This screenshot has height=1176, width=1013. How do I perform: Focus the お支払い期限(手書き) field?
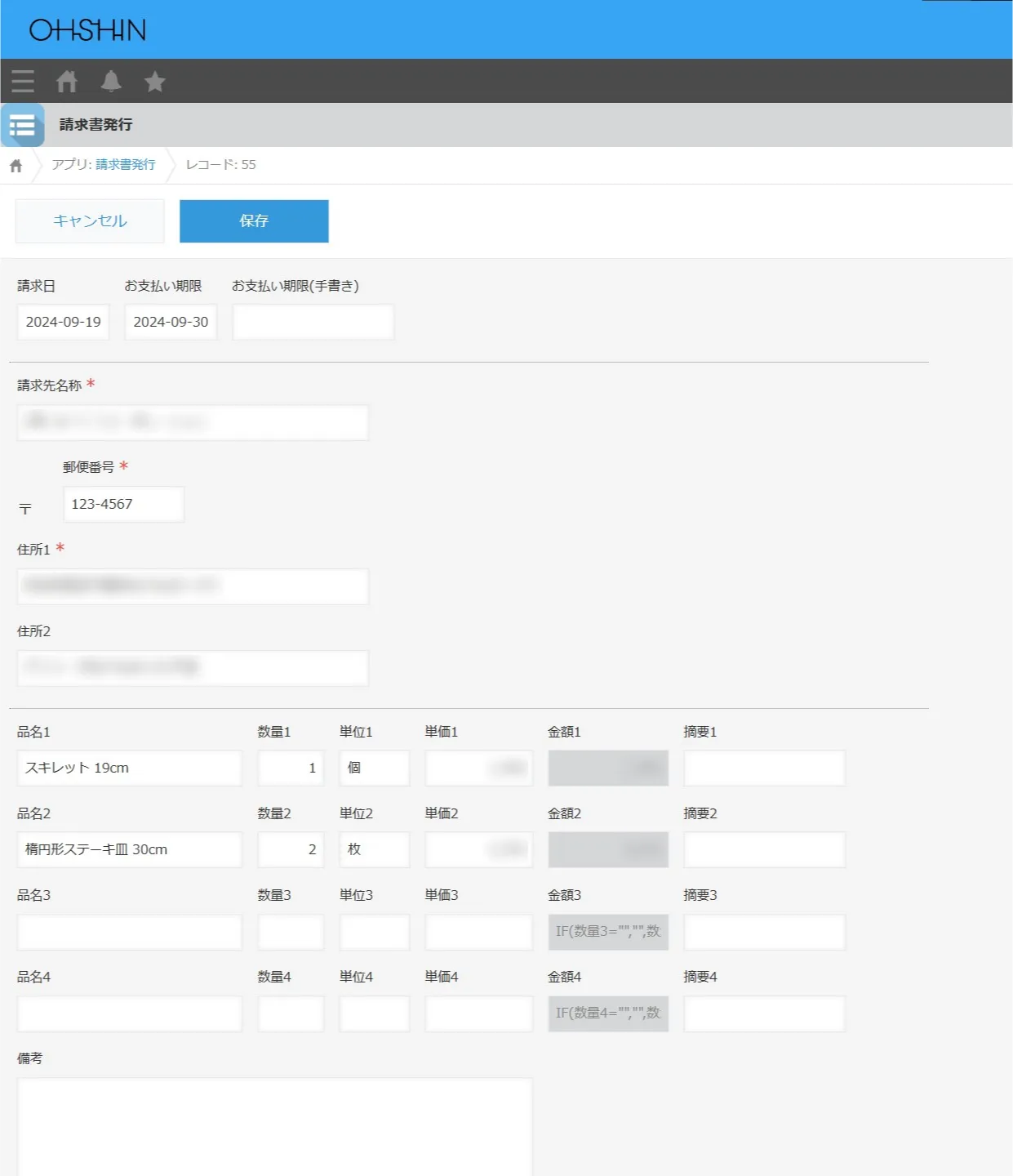pos(313,322)
